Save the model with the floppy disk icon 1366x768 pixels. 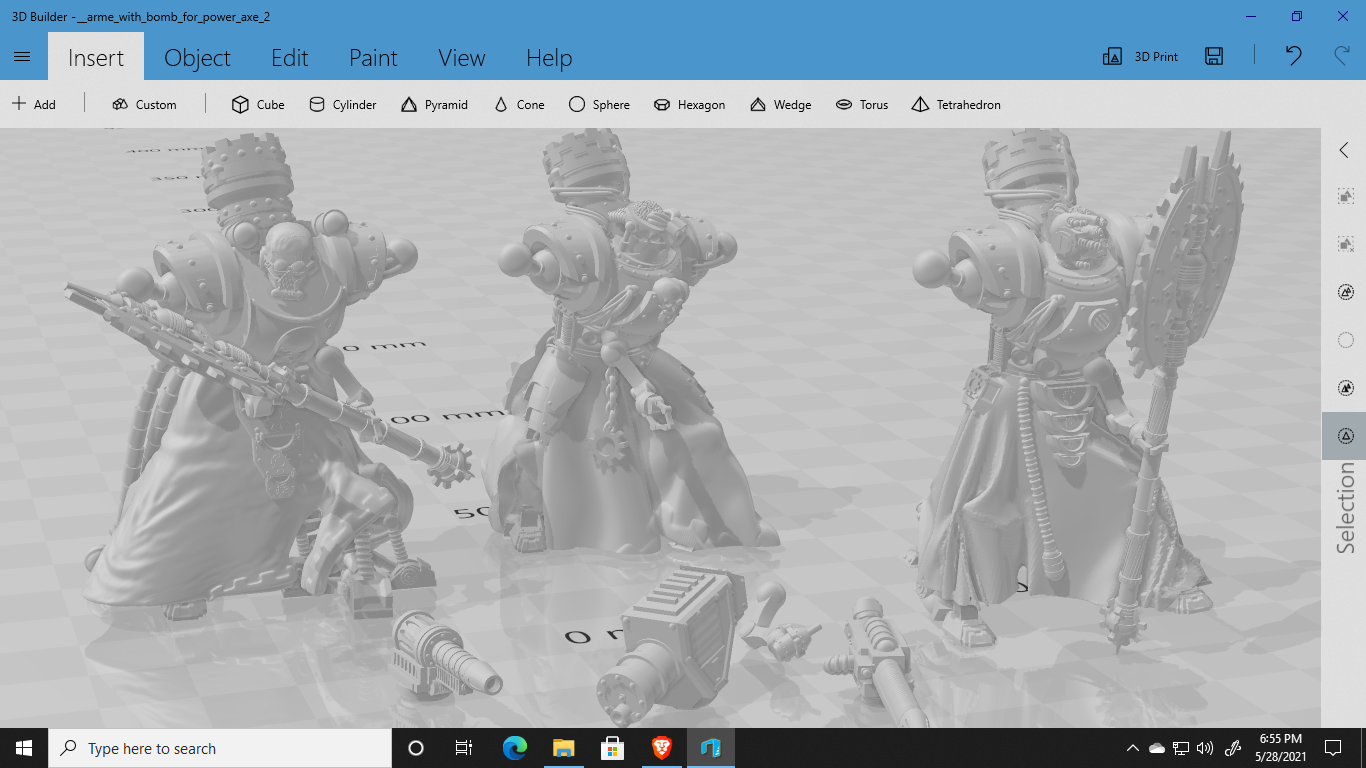point(1214,56)
